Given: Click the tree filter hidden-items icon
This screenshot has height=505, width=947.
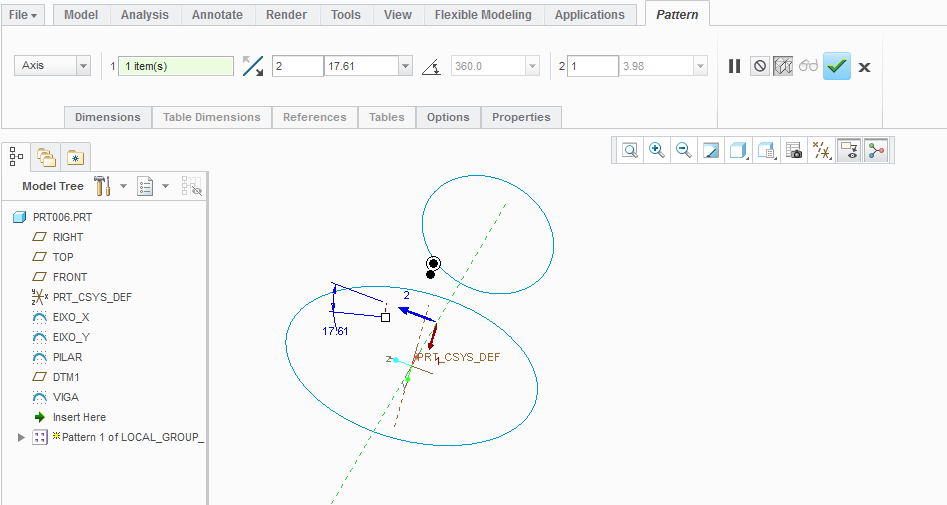Looking at the screenshot, I should 191,187.
